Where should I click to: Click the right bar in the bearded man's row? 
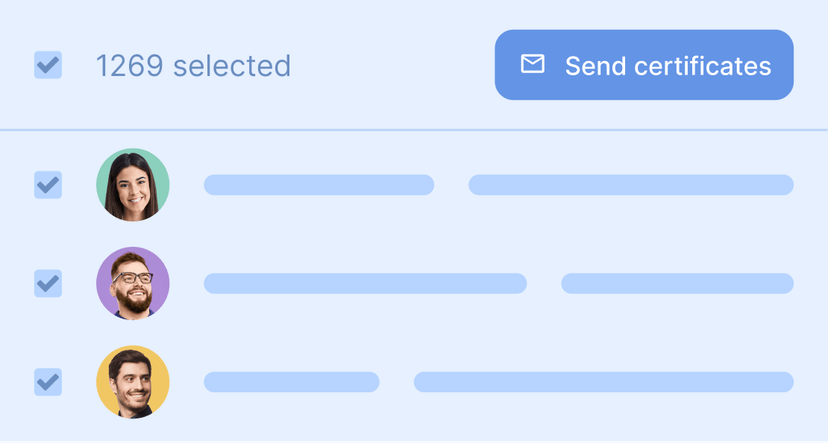pos(677,283)
